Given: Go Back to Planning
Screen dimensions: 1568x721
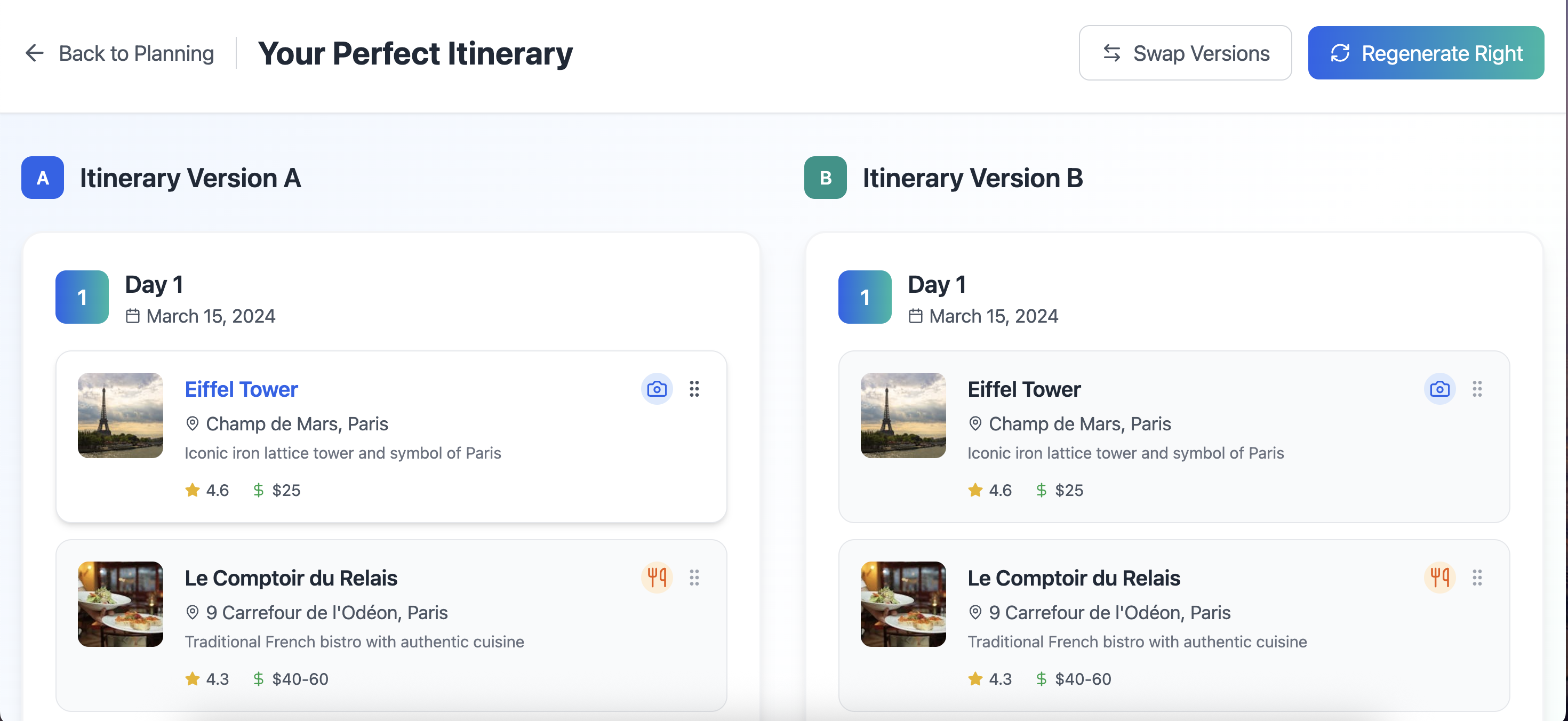Looking at the screenshot, I should click(136, 53).
